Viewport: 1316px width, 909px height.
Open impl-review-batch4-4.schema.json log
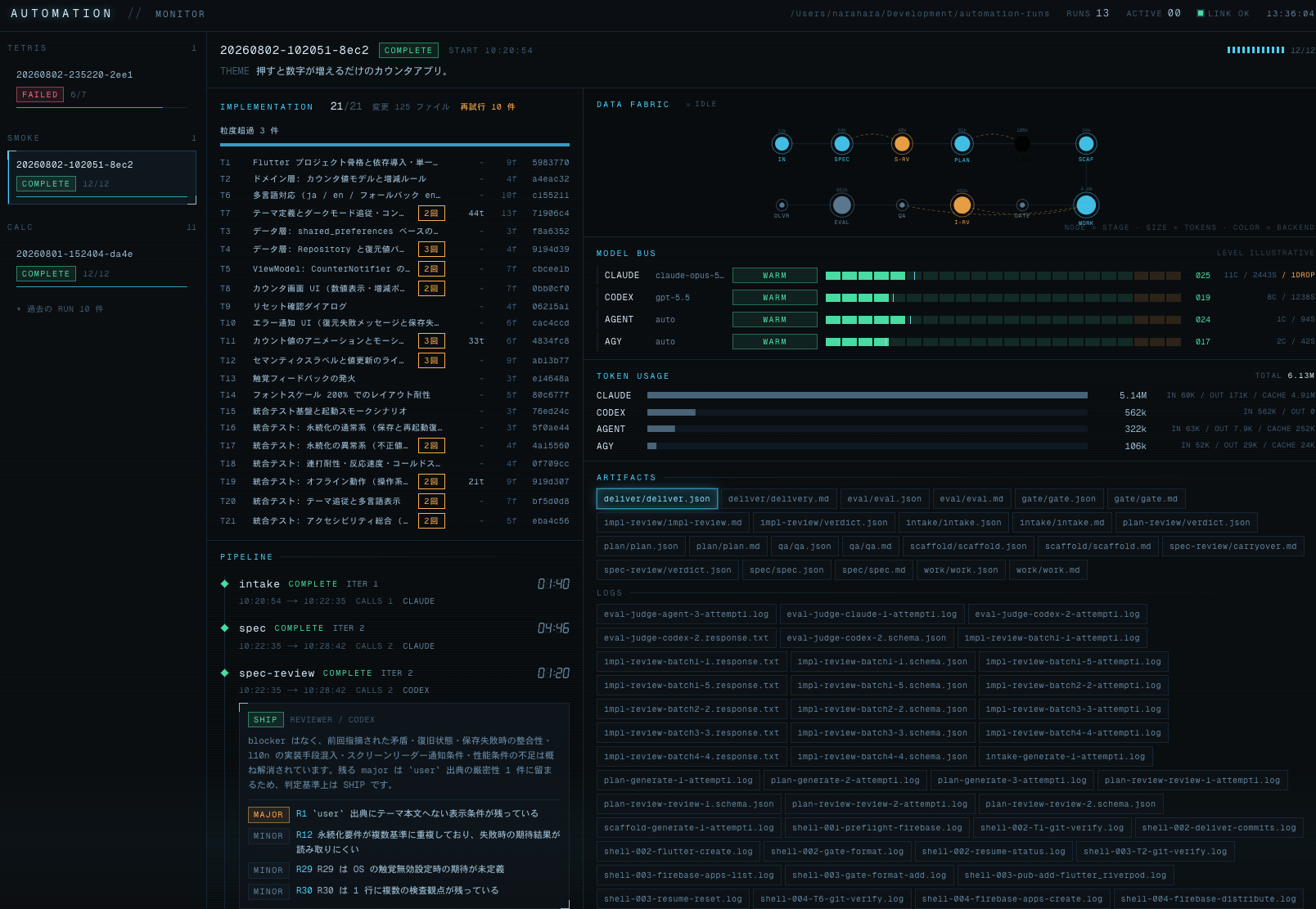tap(882, 757)
